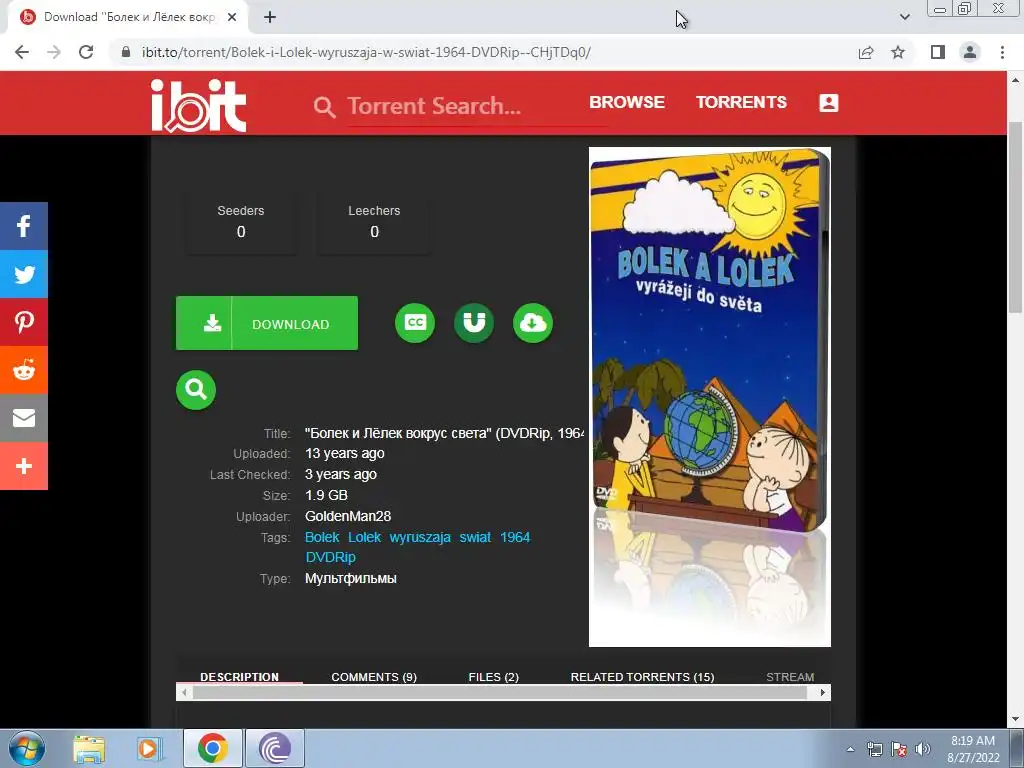Click the Bolek a Lolek cover image
Screen dimensions: 1024x768
(709, 396)
